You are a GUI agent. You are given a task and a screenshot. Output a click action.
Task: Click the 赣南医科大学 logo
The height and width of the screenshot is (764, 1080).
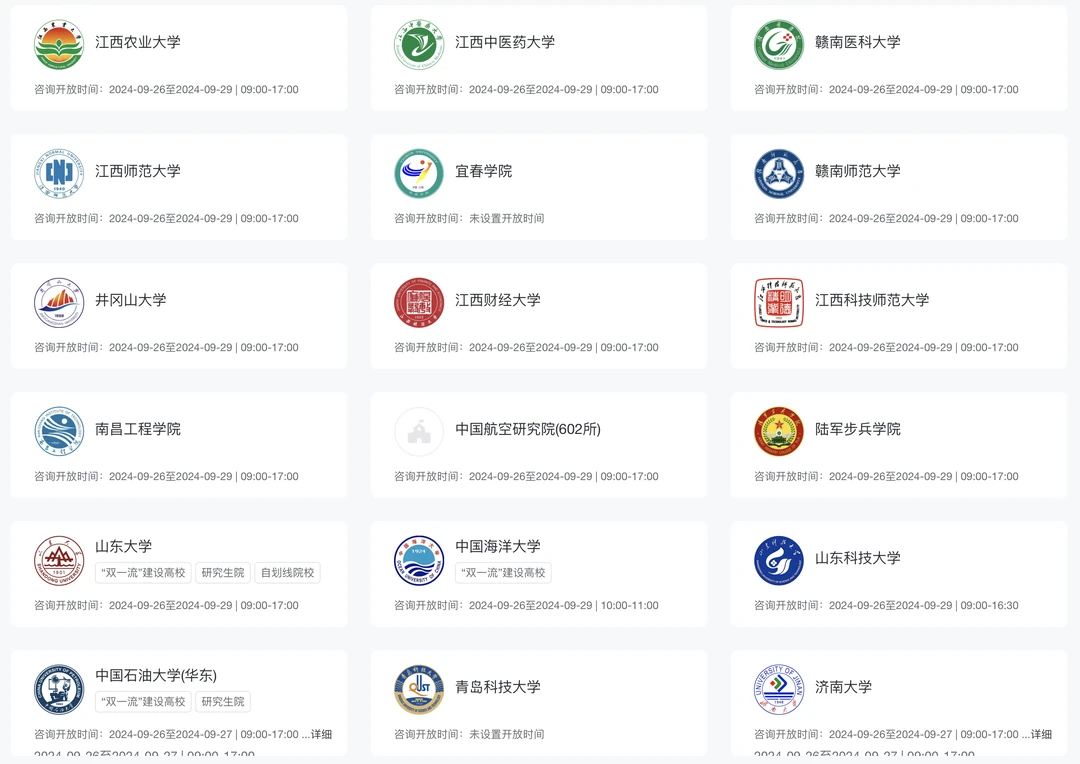[x=779, y=44]
